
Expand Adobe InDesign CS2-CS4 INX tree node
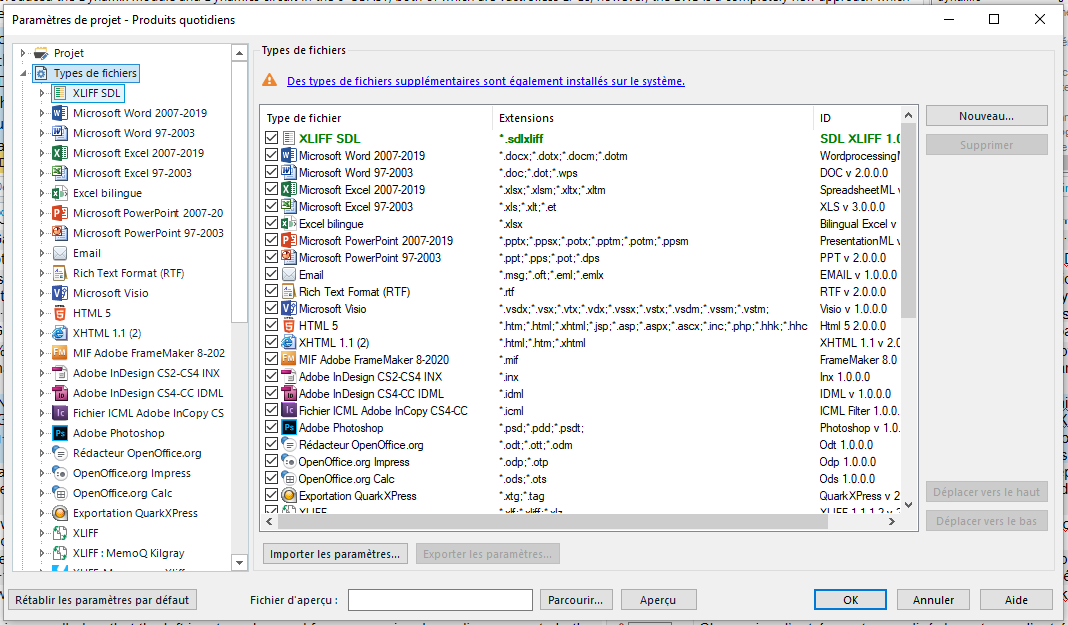click(42, 373)
